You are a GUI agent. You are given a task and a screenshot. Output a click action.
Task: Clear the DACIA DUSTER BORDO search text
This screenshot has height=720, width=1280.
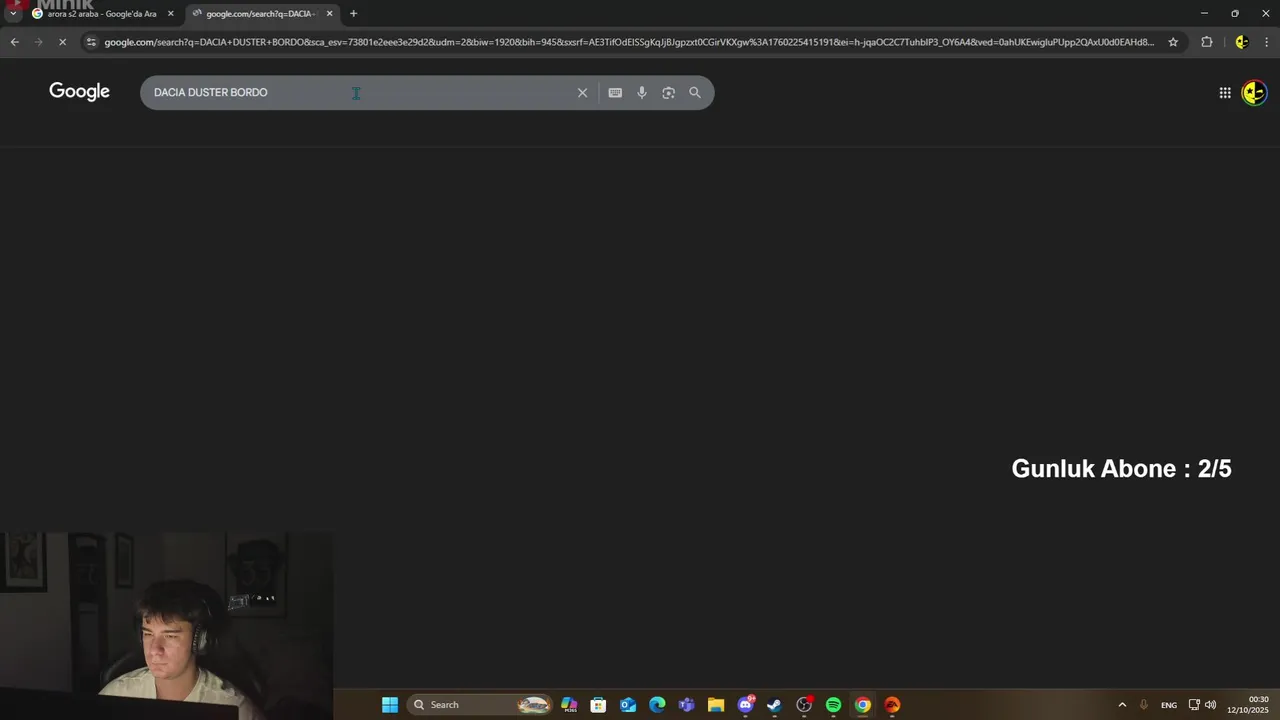pyautogui.click(x=582, y=93)
